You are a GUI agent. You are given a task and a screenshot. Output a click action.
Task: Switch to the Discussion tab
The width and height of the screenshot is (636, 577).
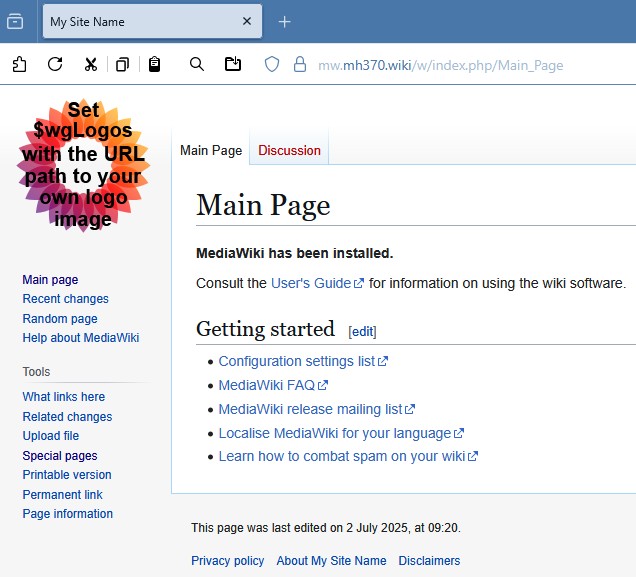coord(289,150)
